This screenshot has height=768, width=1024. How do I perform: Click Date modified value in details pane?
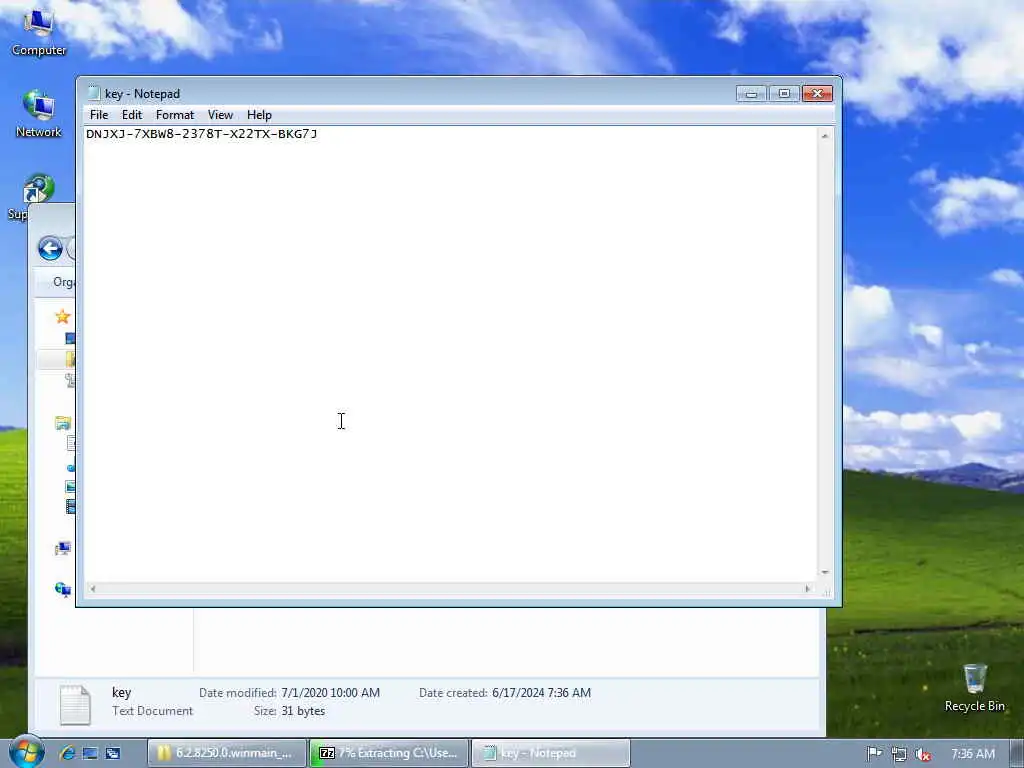pos(330,693)
